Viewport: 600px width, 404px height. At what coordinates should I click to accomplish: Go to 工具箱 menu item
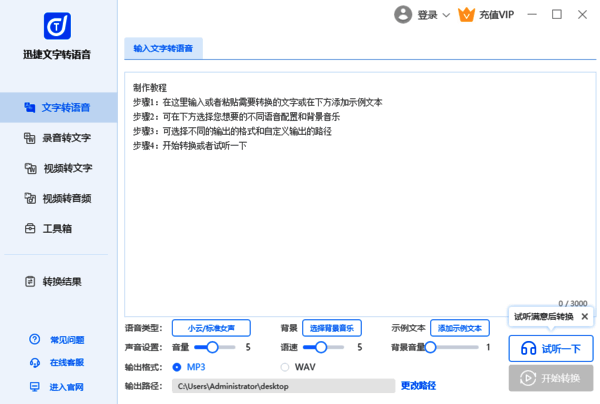click(x=57, y=228)
